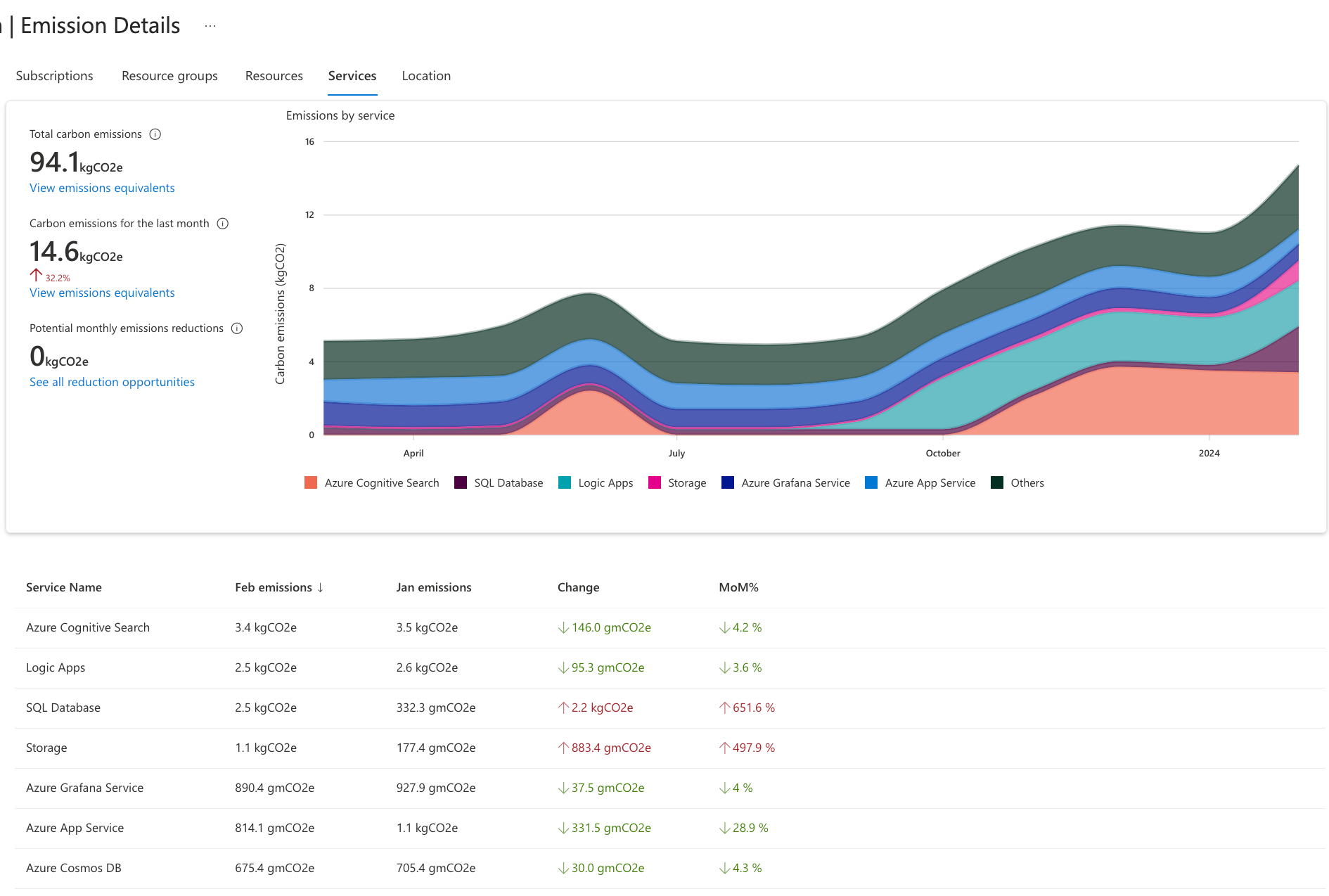Go to the Location tab
Viewport: 1329px width, 896px height.
point(426,76)
